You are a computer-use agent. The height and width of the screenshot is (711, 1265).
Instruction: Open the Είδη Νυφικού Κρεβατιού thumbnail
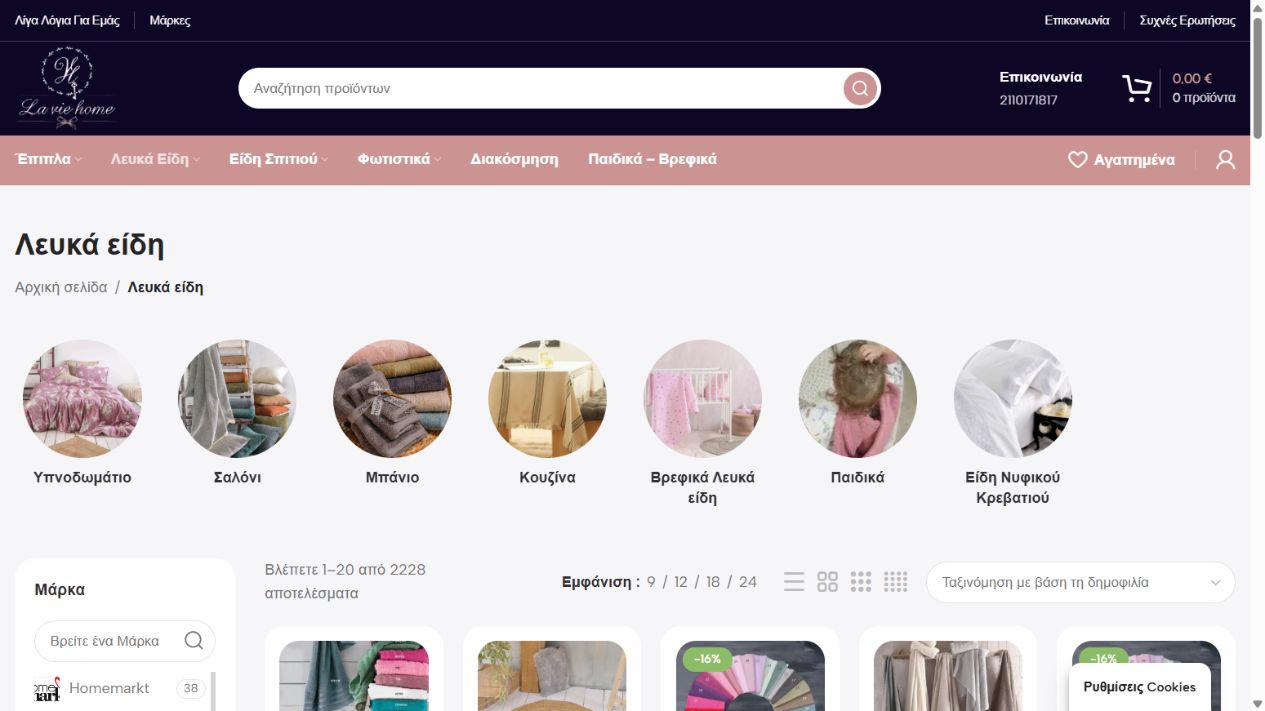(x=1013, y=398)
